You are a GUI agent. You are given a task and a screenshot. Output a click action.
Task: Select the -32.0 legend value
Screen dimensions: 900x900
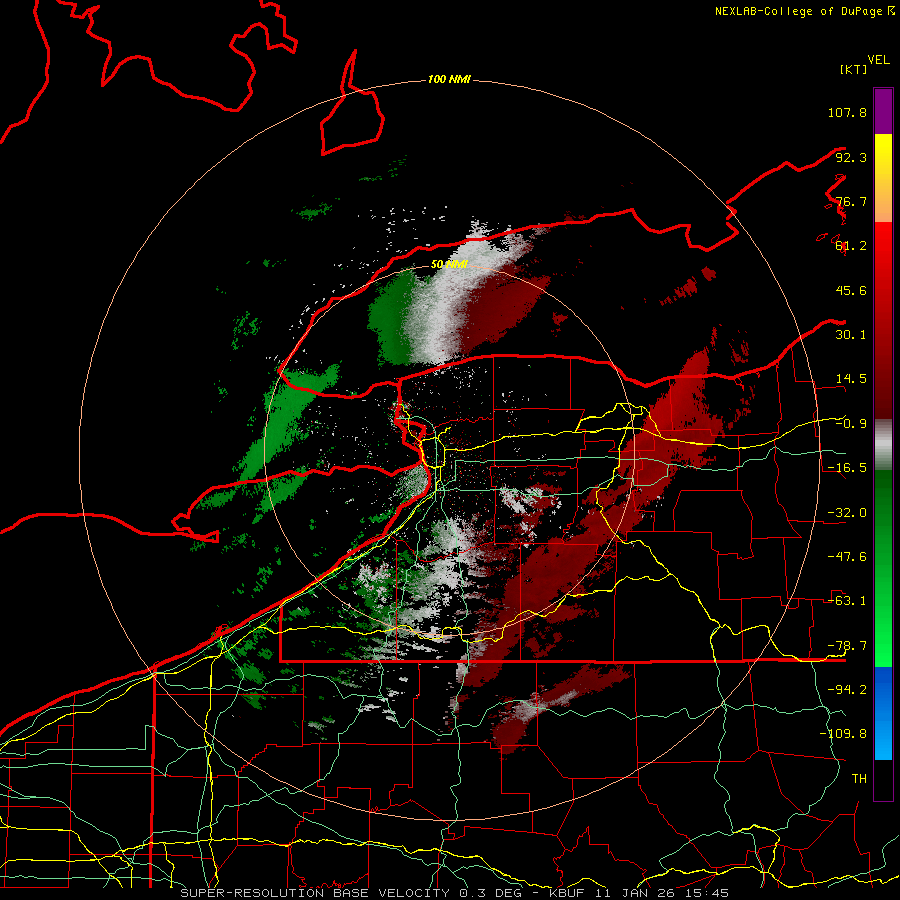847,513
